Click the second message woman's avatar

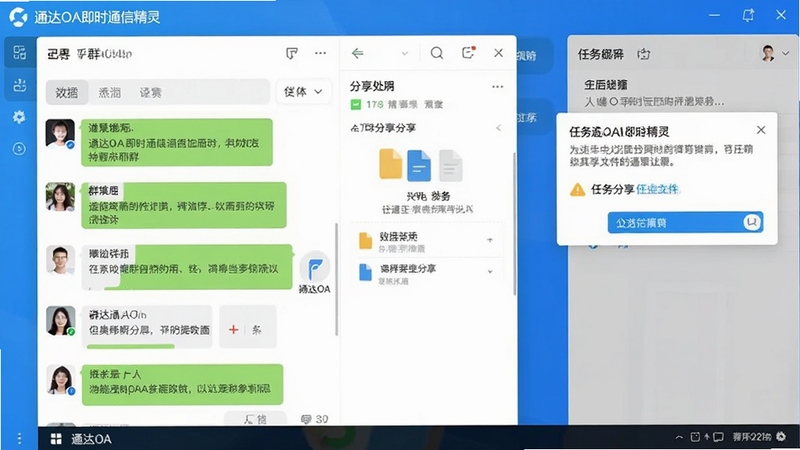click(60, 197)
